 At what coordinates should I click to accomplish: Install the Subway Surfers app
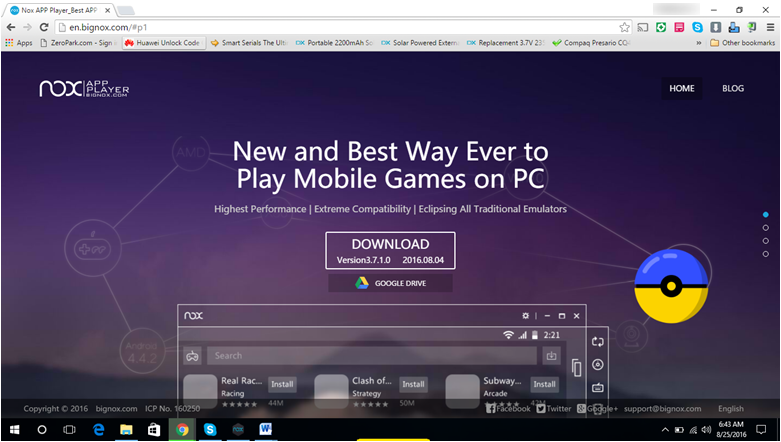(544, 384)
